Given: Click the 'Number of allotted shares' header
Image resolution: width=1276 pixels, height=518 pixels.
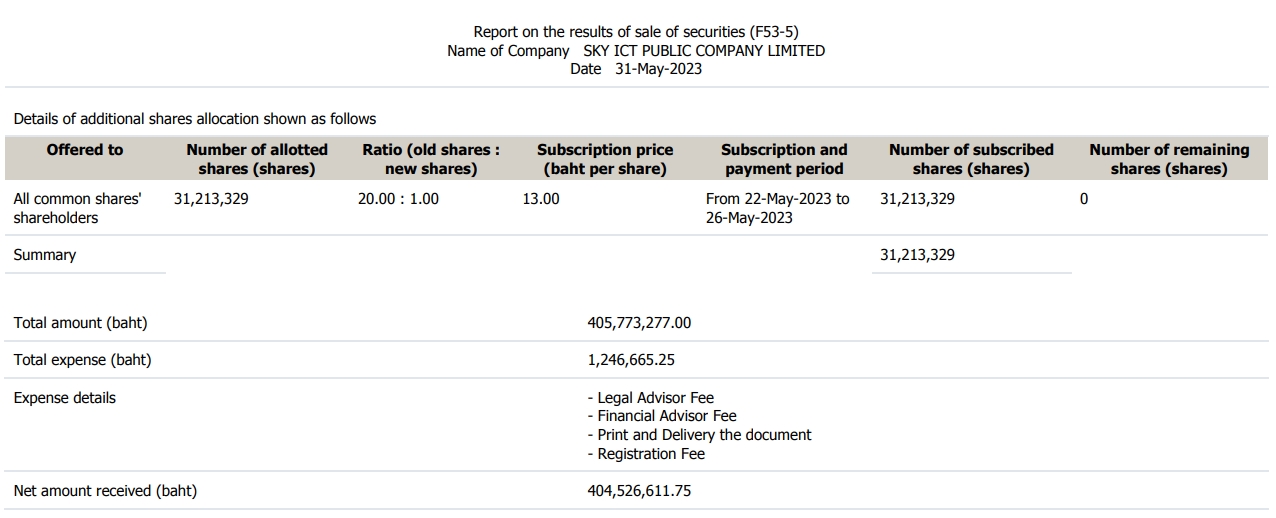Looking at the screenshot, I should click(257, 159).
